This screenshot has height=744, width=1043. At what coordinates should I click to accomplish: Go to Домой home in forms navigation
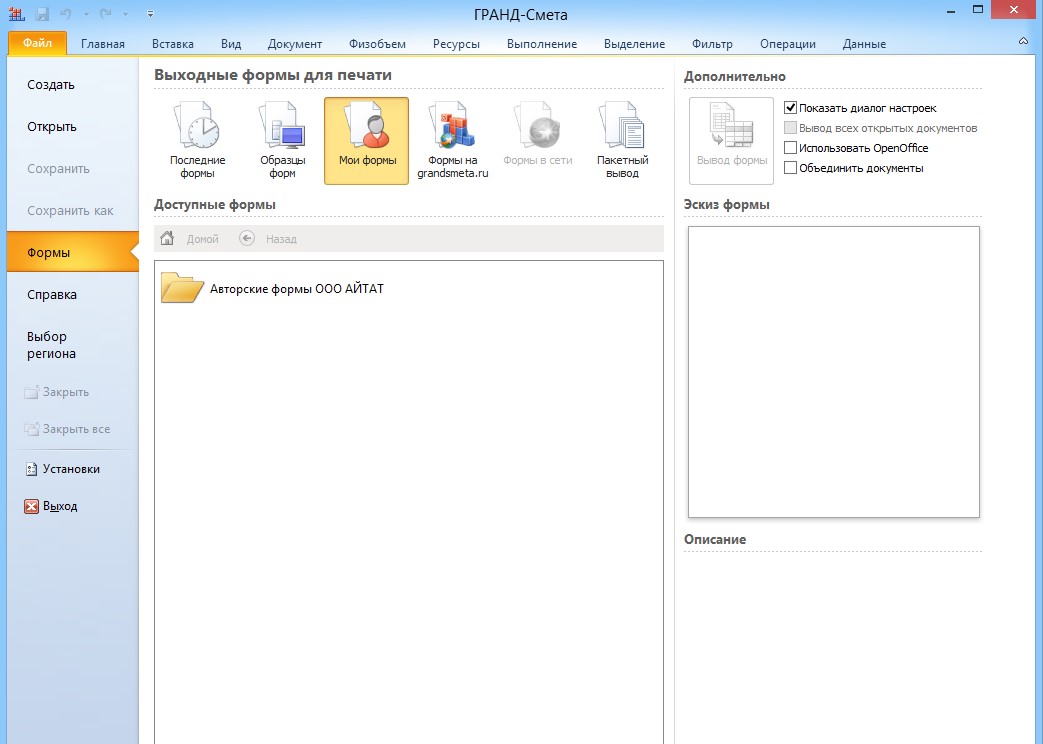point(190,238)
